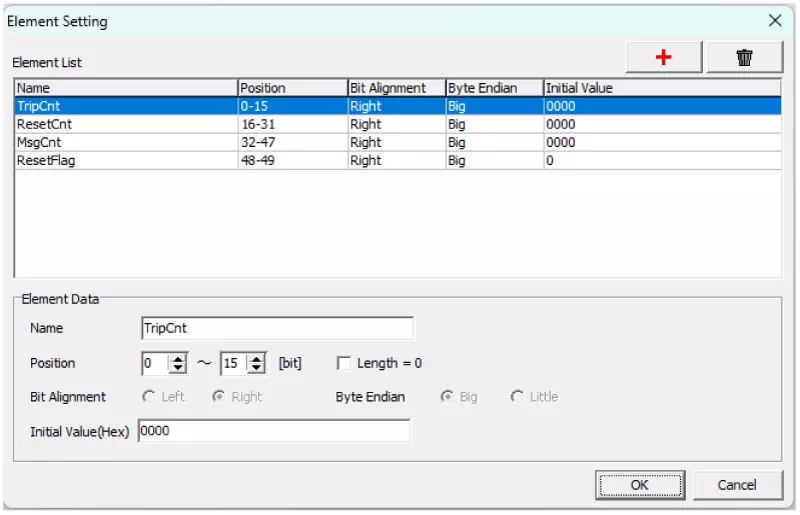Sort by Position column header
The width and height of the screenshot is (800, 515).
pos(293,88)
